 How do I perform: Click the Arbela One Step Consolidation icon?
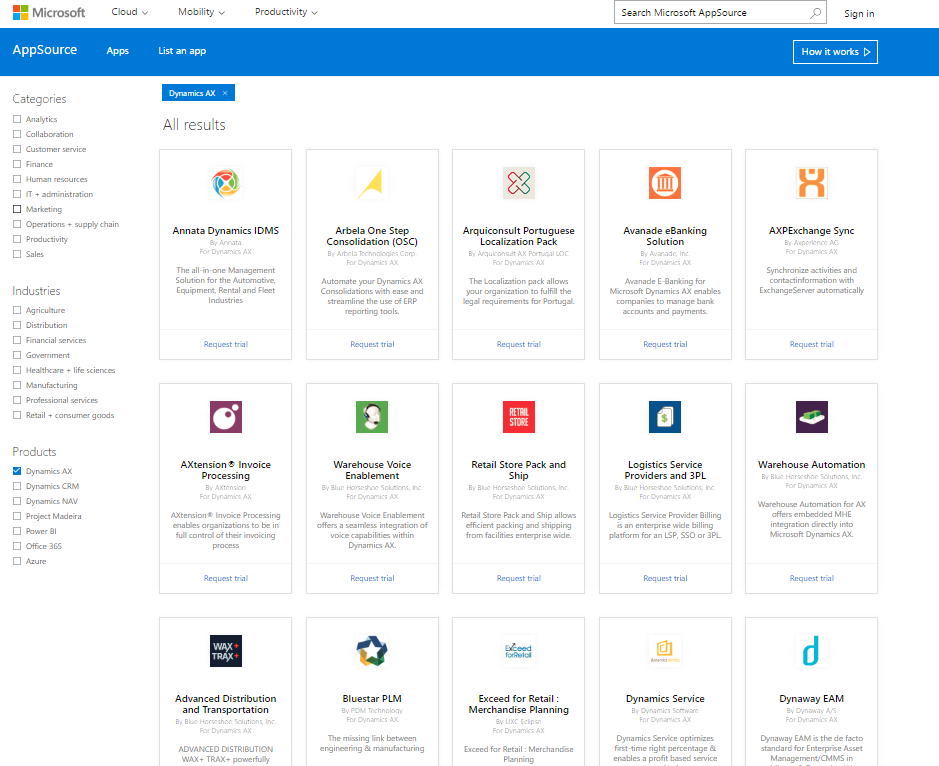(372, 184)
